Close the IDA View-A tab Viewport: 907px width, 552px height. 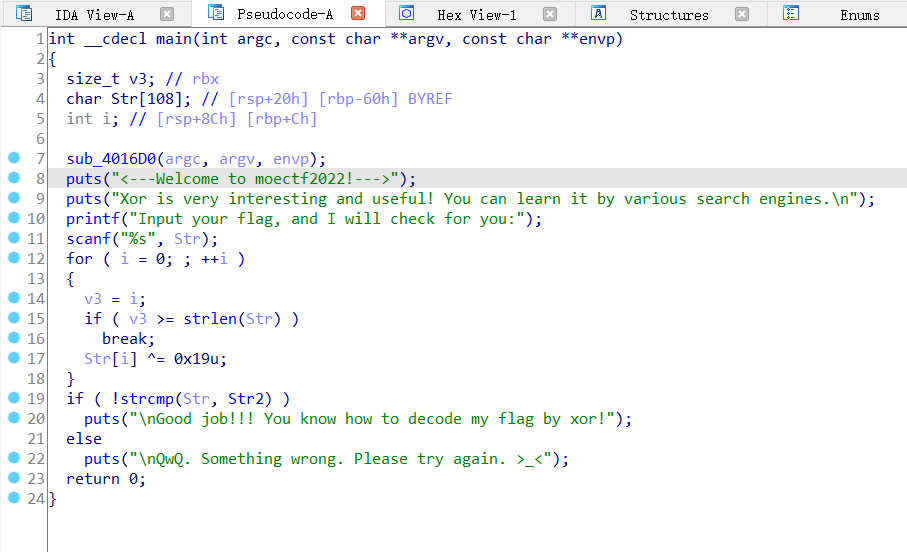coord(167,14)
